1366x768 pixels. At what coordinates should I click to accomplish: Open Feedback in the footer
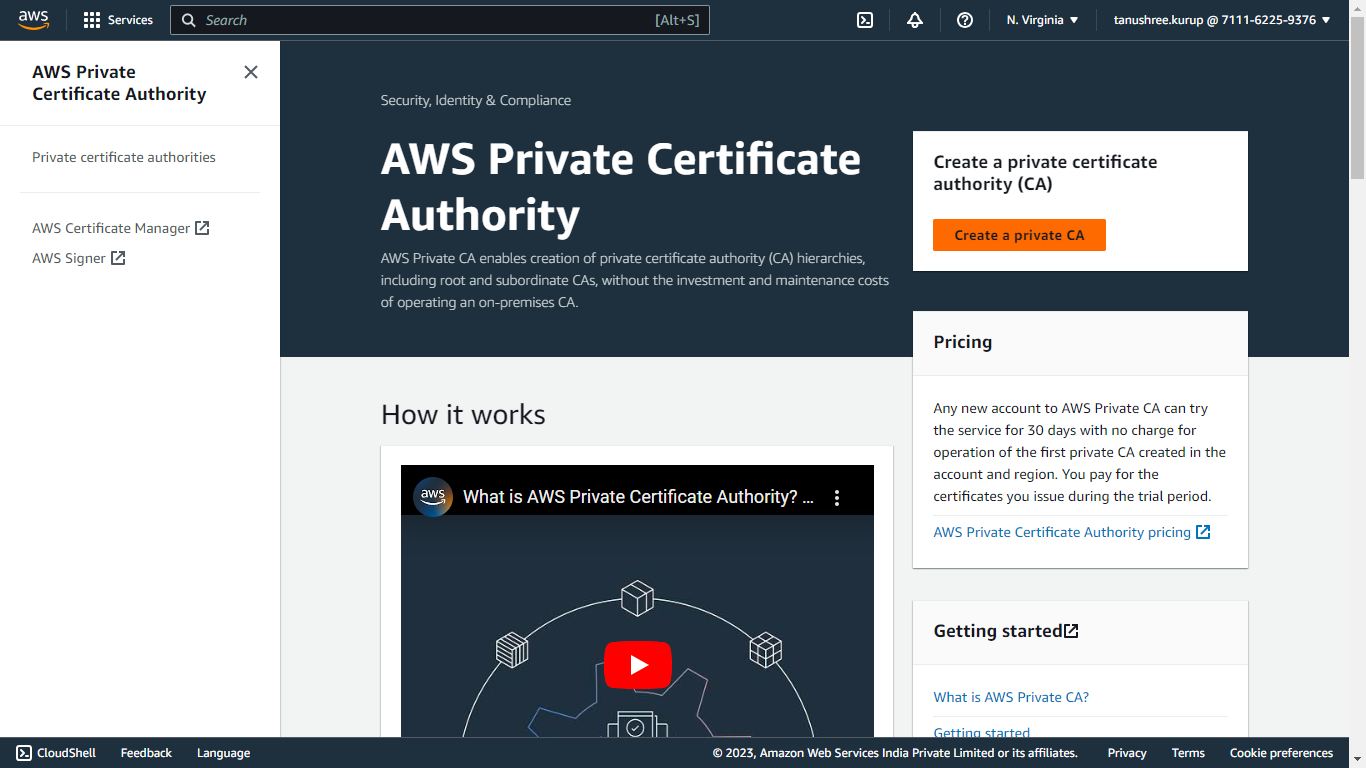[x=146, y=753]
